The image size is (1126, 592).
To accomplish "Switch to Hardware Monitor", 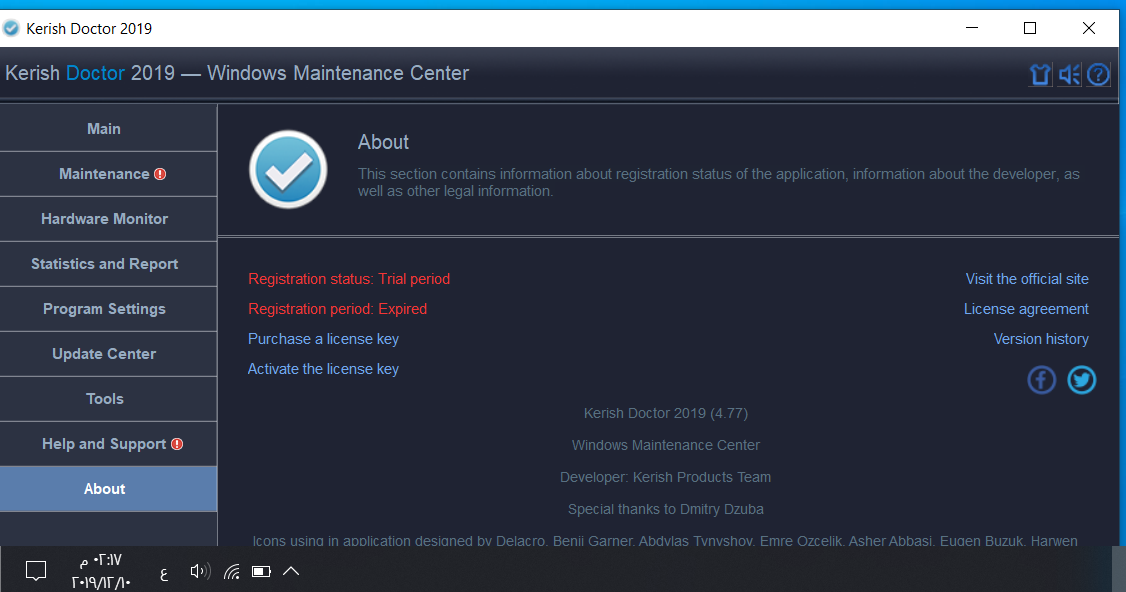I will tap(108, 219).
